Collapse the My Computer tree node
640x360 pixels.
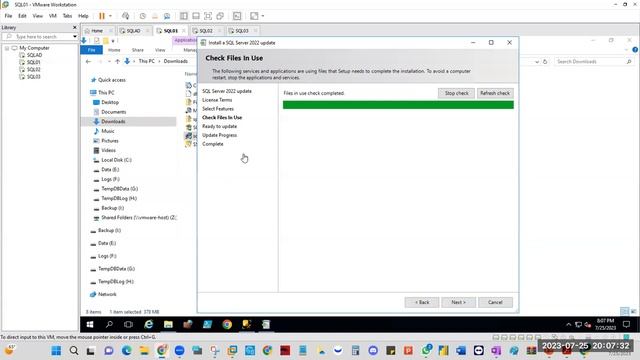click(7, 48)
